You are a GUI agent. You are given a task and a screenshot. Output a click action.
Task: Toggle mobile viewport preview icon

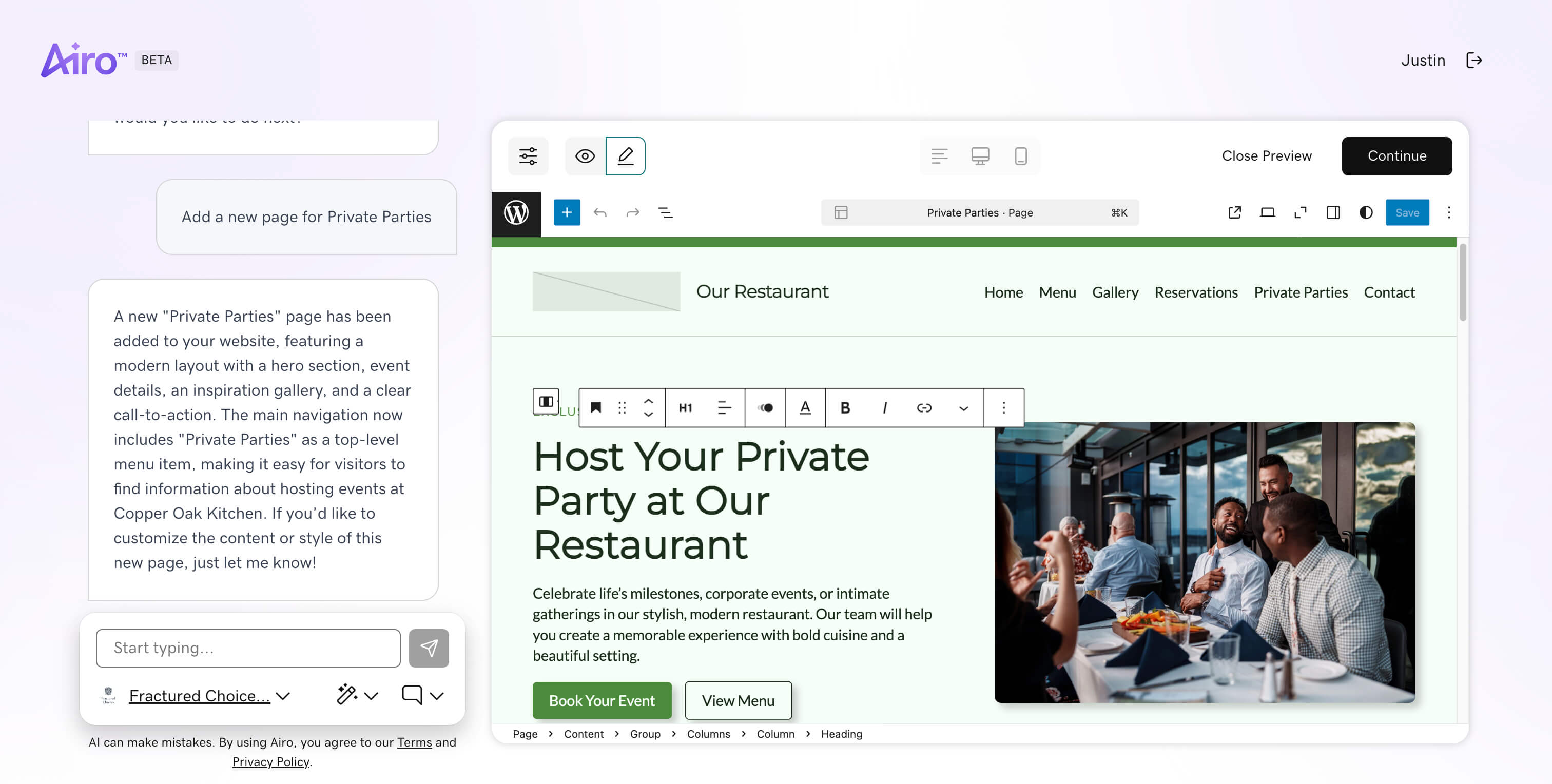(x=1020, y=156)
